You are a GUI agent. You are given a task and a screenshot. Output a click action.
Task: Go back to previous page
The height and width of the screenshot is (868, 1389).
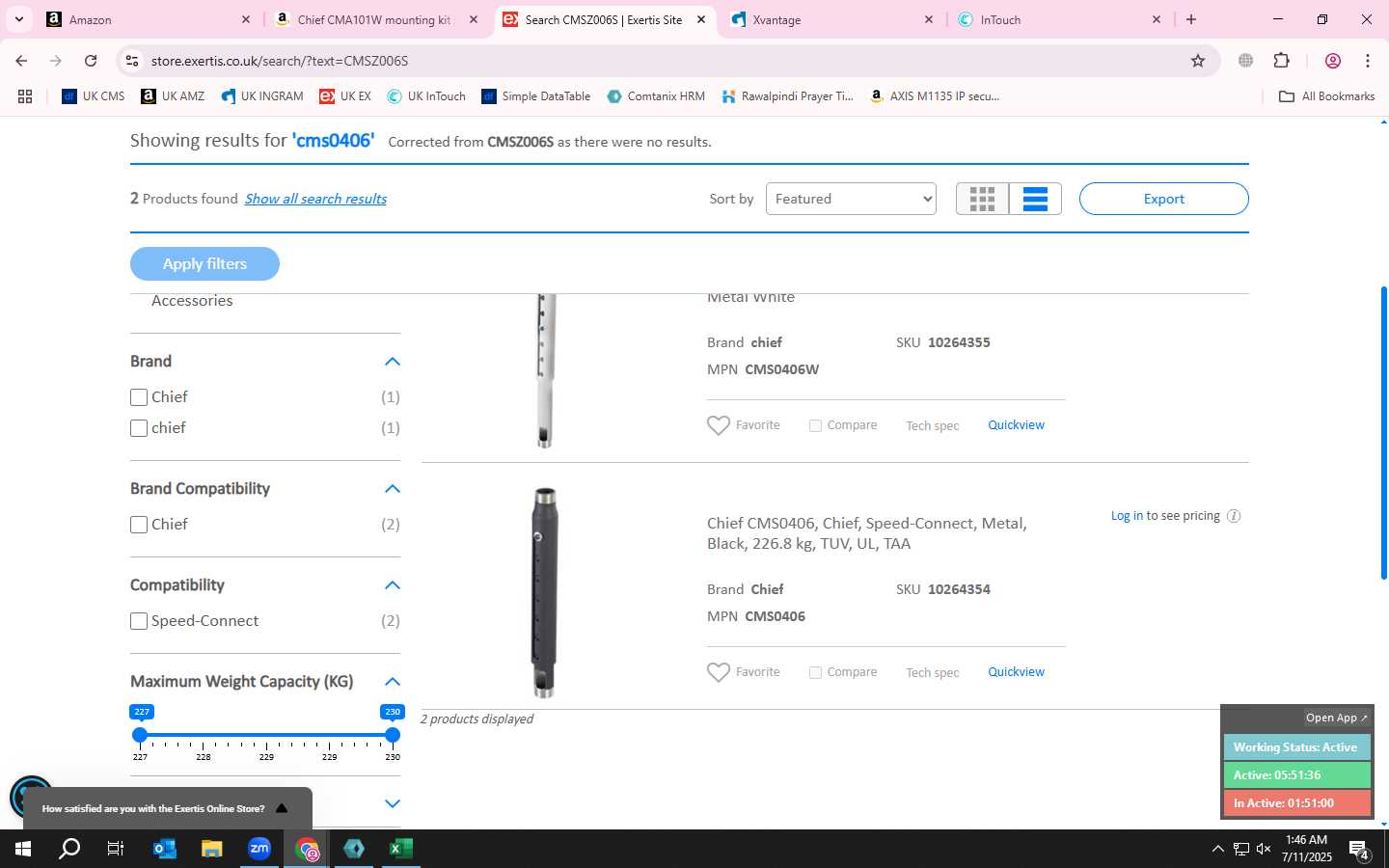[21, 61]
